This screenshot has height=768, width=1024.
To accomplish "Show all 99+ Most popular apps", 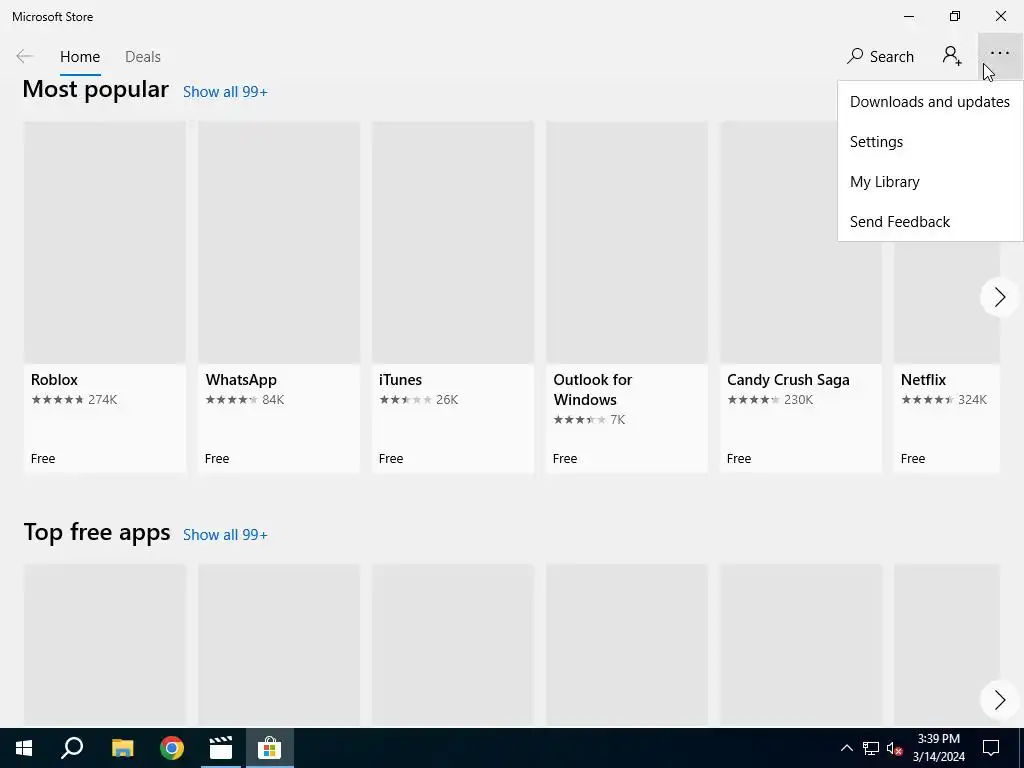I will coord(225,92).
